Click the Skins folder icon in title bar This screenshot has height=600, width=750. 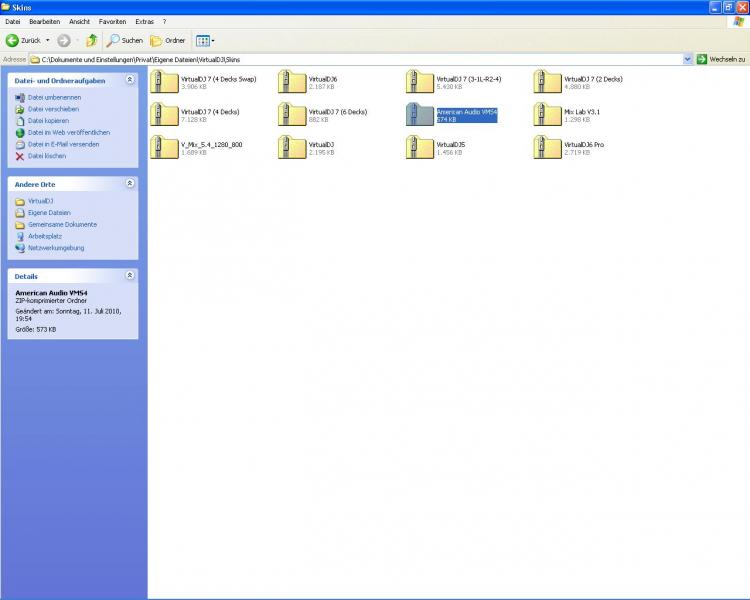click(x=6, y=7)
